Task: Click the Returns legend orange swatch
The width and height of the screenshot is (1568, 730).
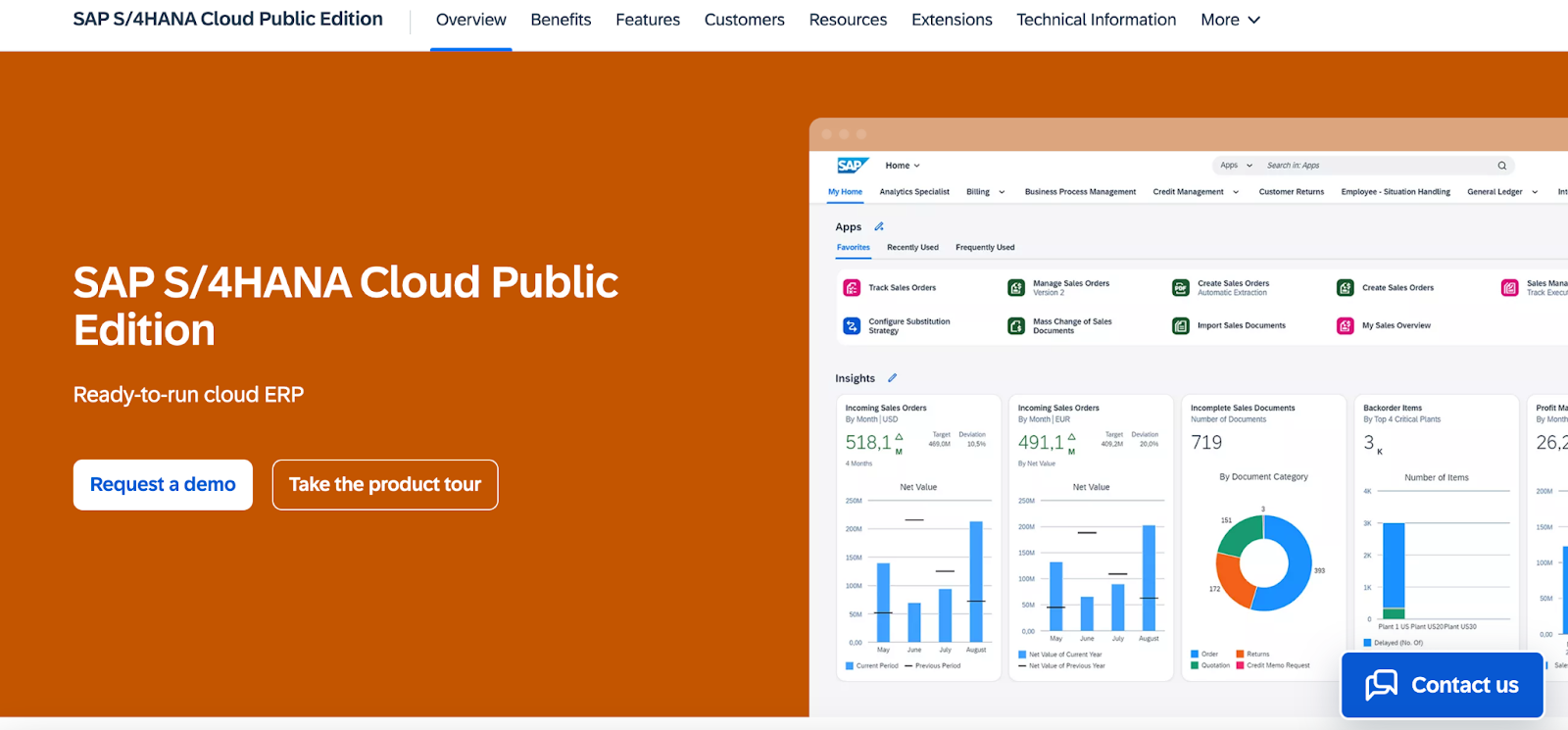Action: [1240, 655]
